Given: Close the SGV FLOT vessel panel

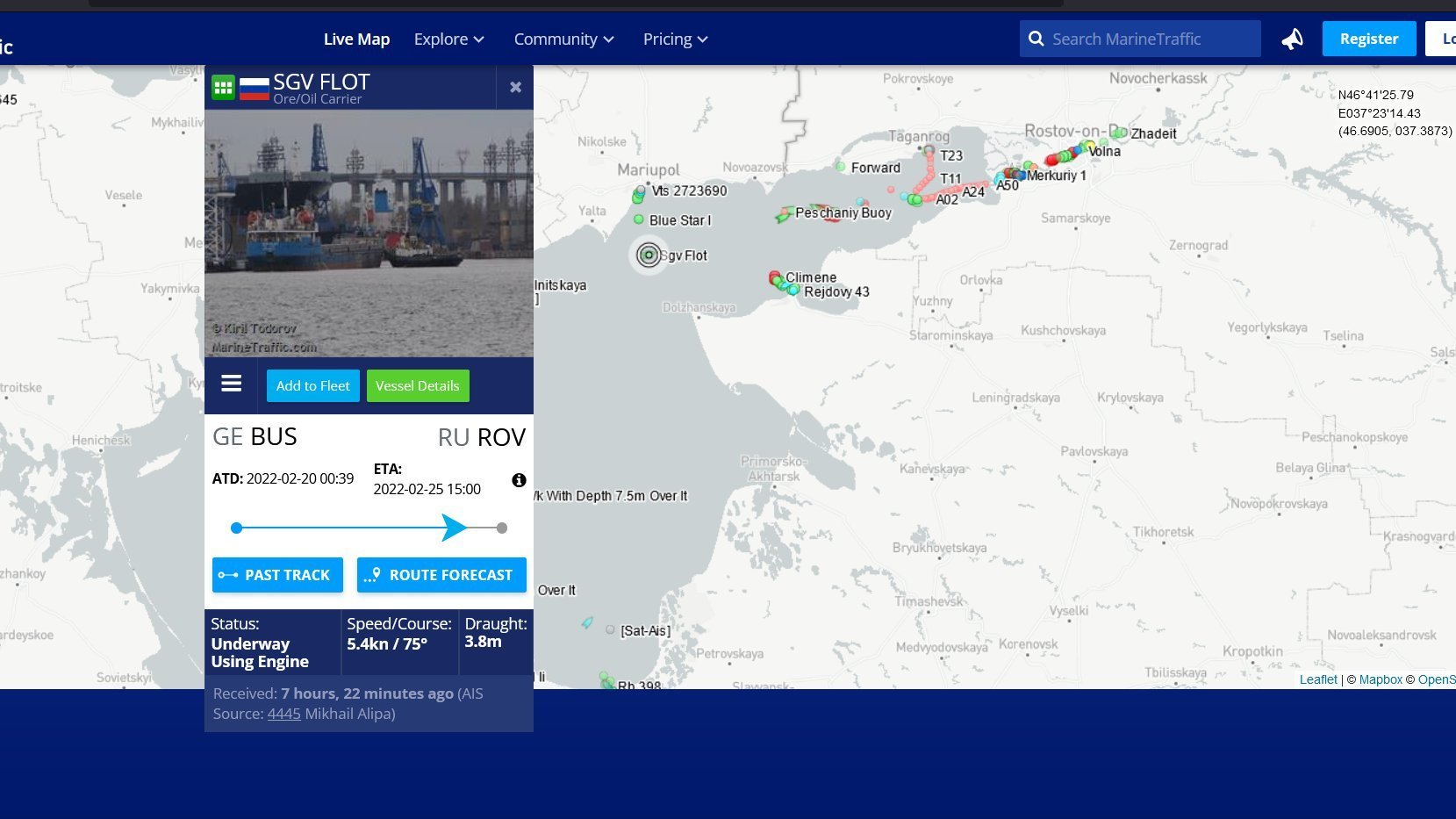Looking at the screenshot, I should [515, 87].
